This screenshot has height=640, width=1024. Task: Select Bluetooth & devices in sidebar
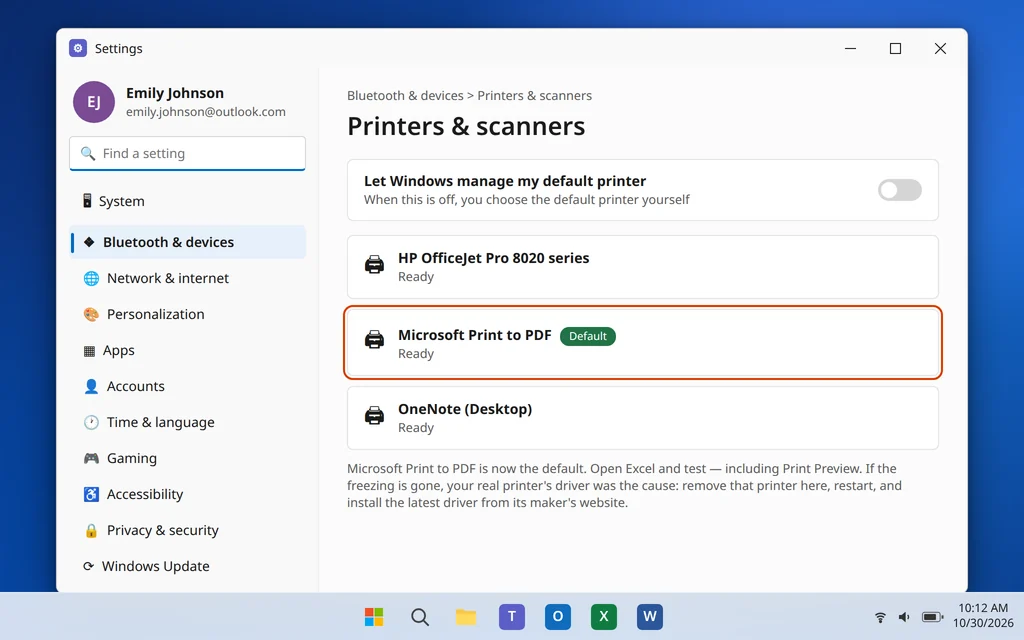[187, 242]
